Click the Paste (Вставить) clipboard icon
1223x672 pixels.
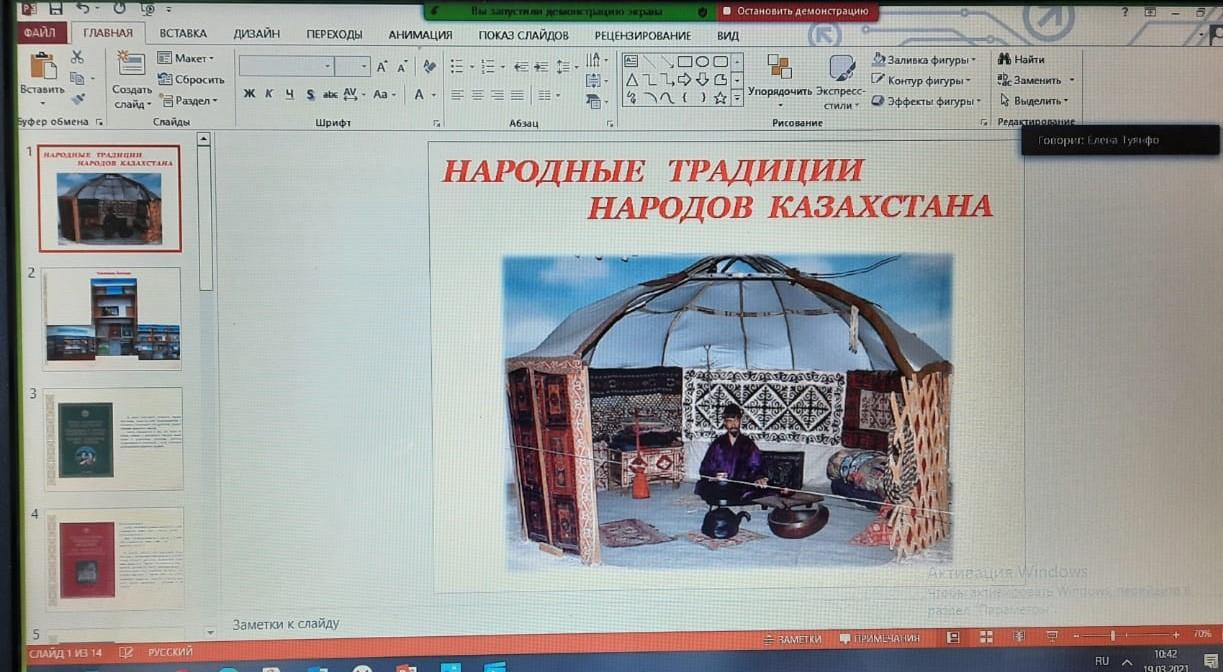(42, 68)
